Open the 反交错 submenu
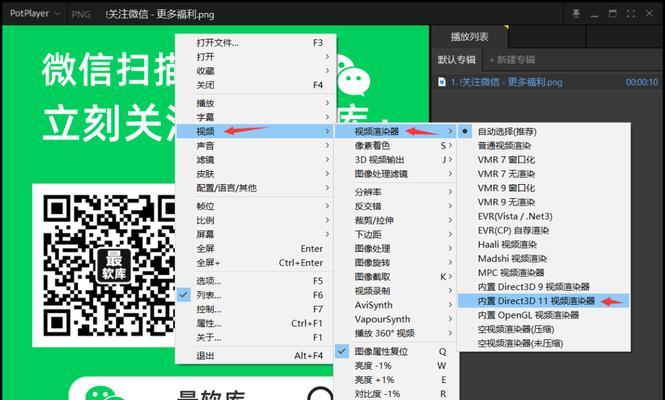Viewport: 665px width, 400px height. pos(396,206)
